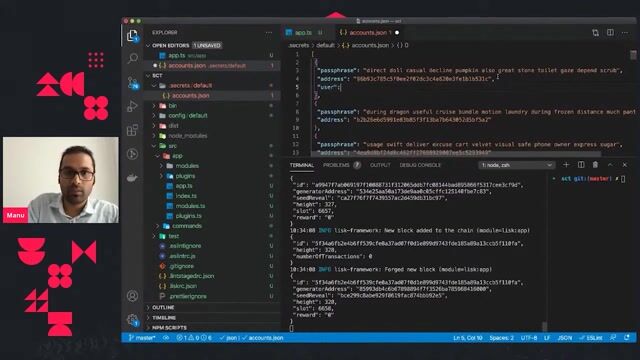Viewport: 640px width, 360px height.
Task: Open the Search view in activity bar
Action: (133, 58)
